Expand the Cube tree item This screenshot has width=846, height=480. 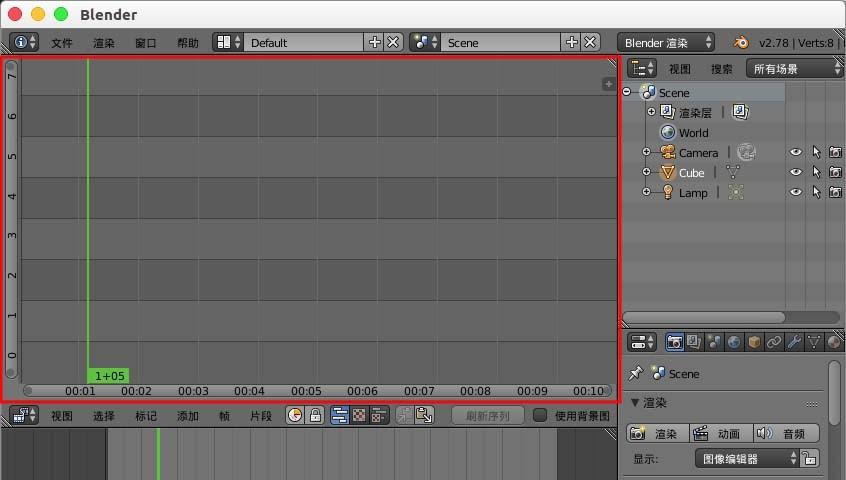pos(646,172)
